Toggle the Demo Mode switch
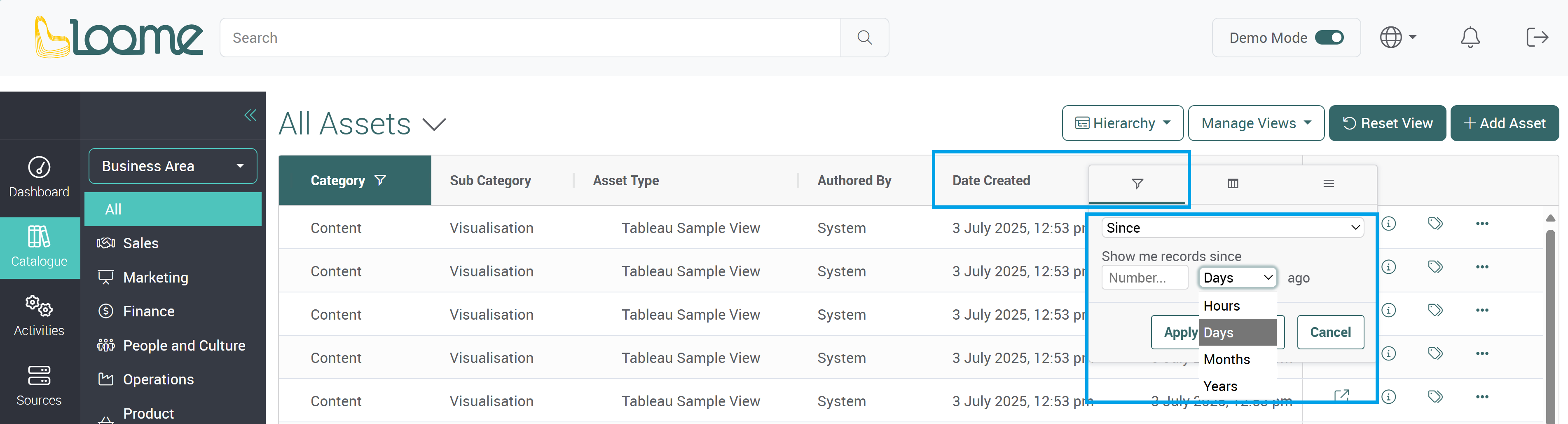 pos(1329,38)
